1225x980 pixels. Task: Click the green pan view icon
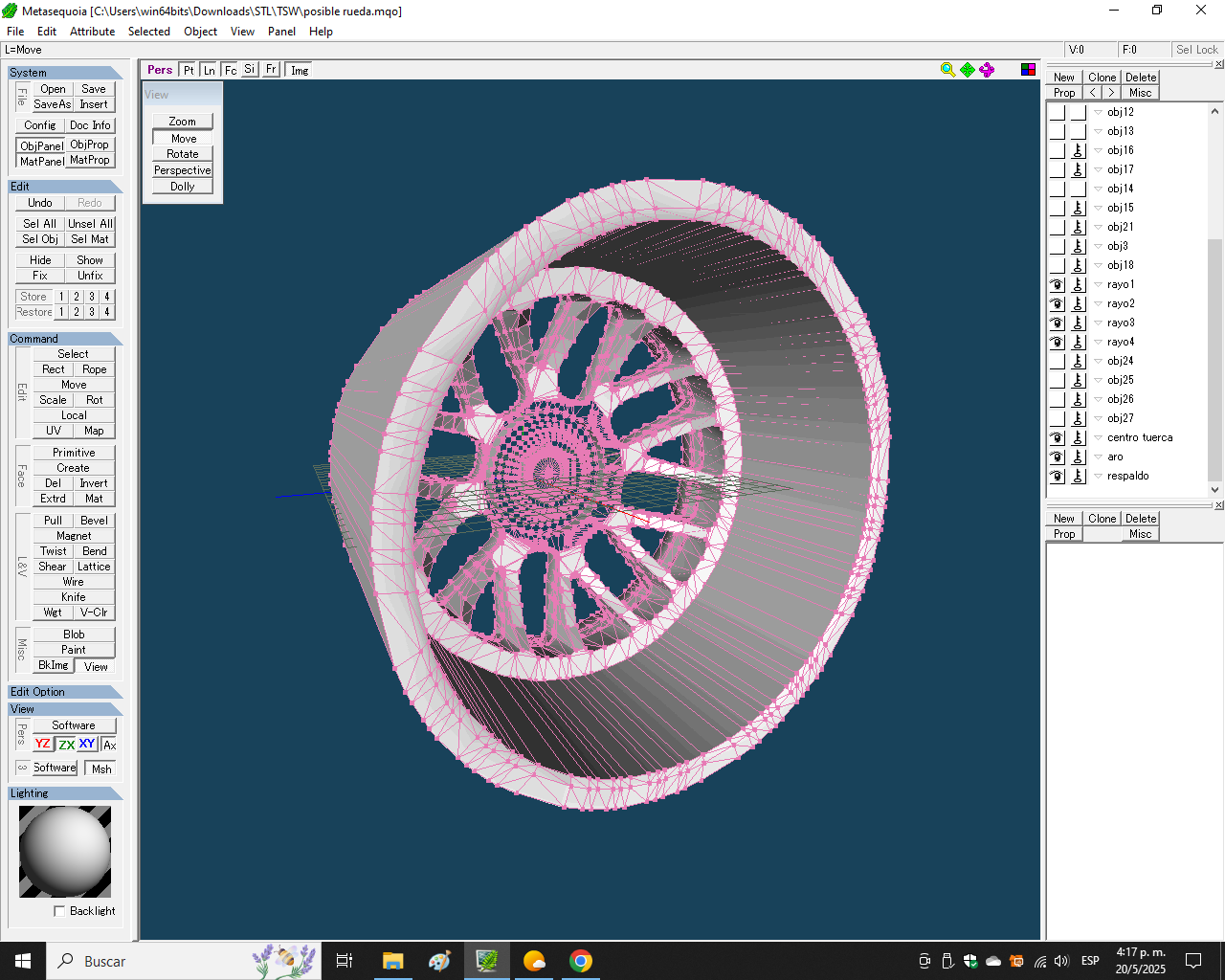pyautogui.click(x=968, y=70)
